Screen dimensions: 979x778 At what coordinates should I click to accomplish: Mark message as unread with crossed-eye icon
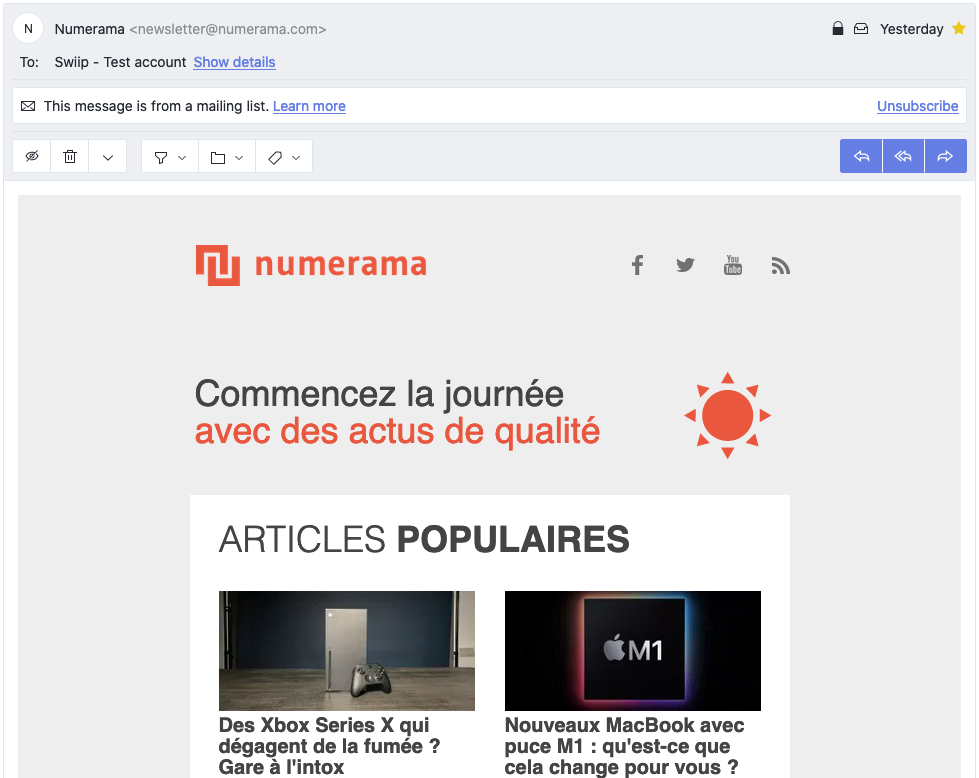point(32,156)
